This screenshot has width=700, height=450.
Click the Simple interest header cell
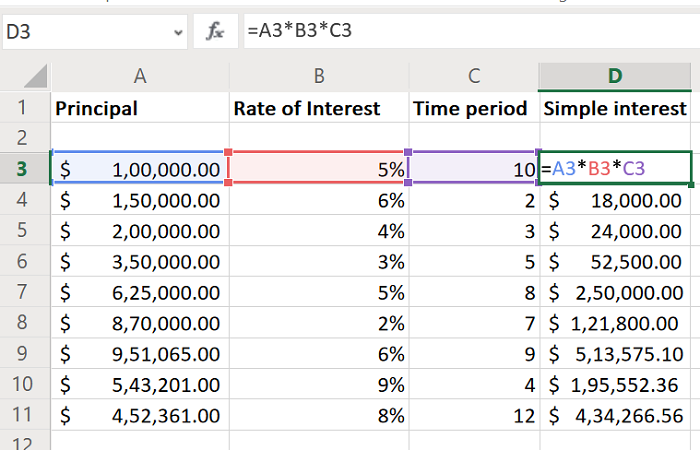point(615,108)
